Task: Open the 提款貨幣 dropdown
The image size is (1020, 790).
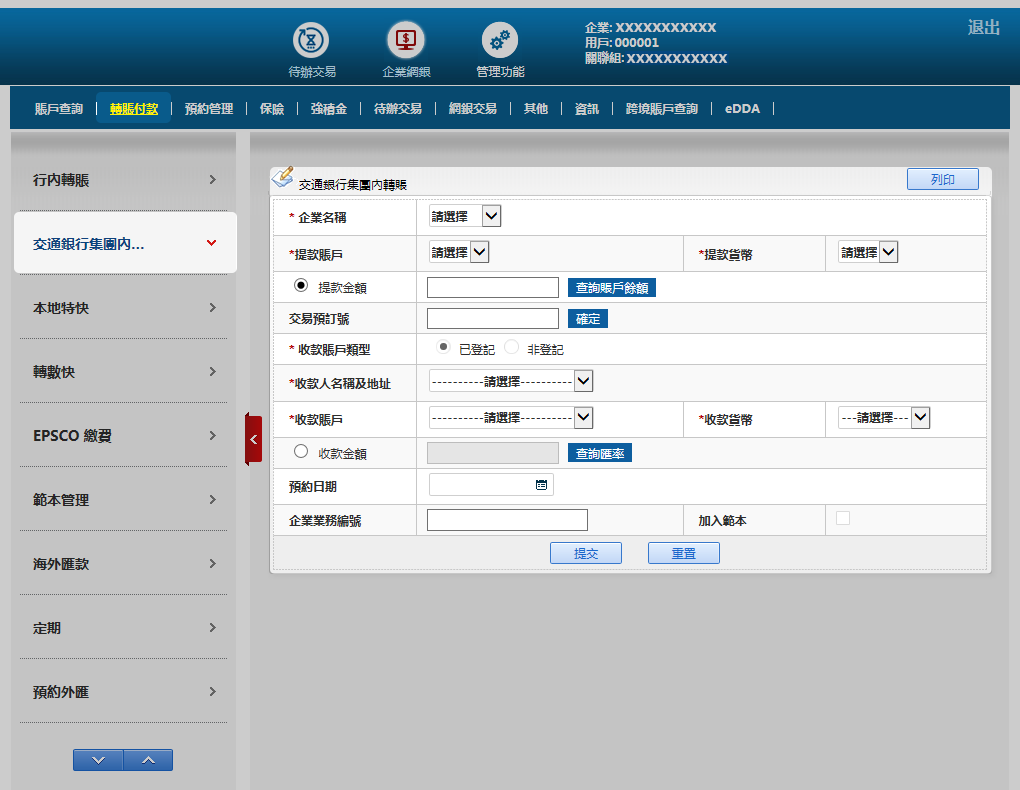Action: (x=868, y=252)
